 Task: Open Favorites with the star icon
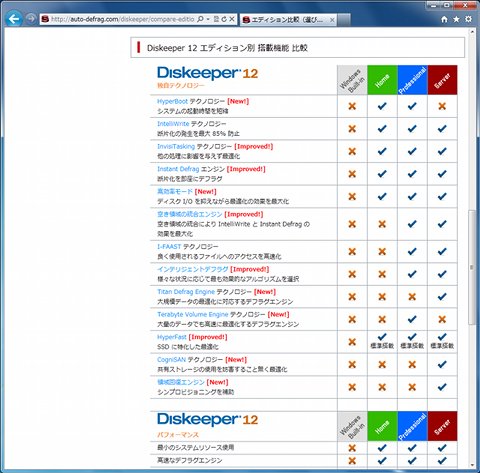point(456,19)
